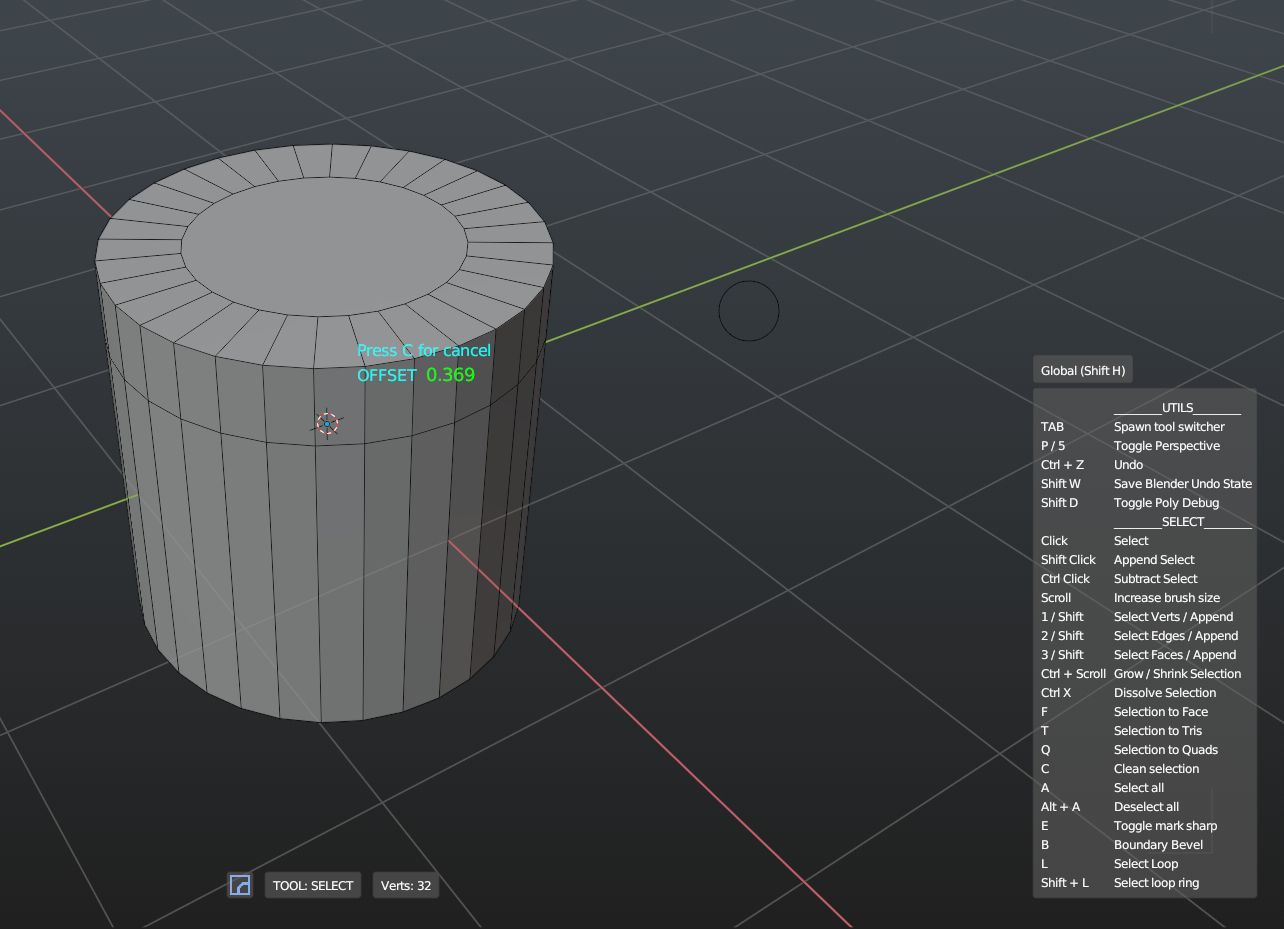
Task: Click the Boundary Bevel entry
Action: 1158,845
